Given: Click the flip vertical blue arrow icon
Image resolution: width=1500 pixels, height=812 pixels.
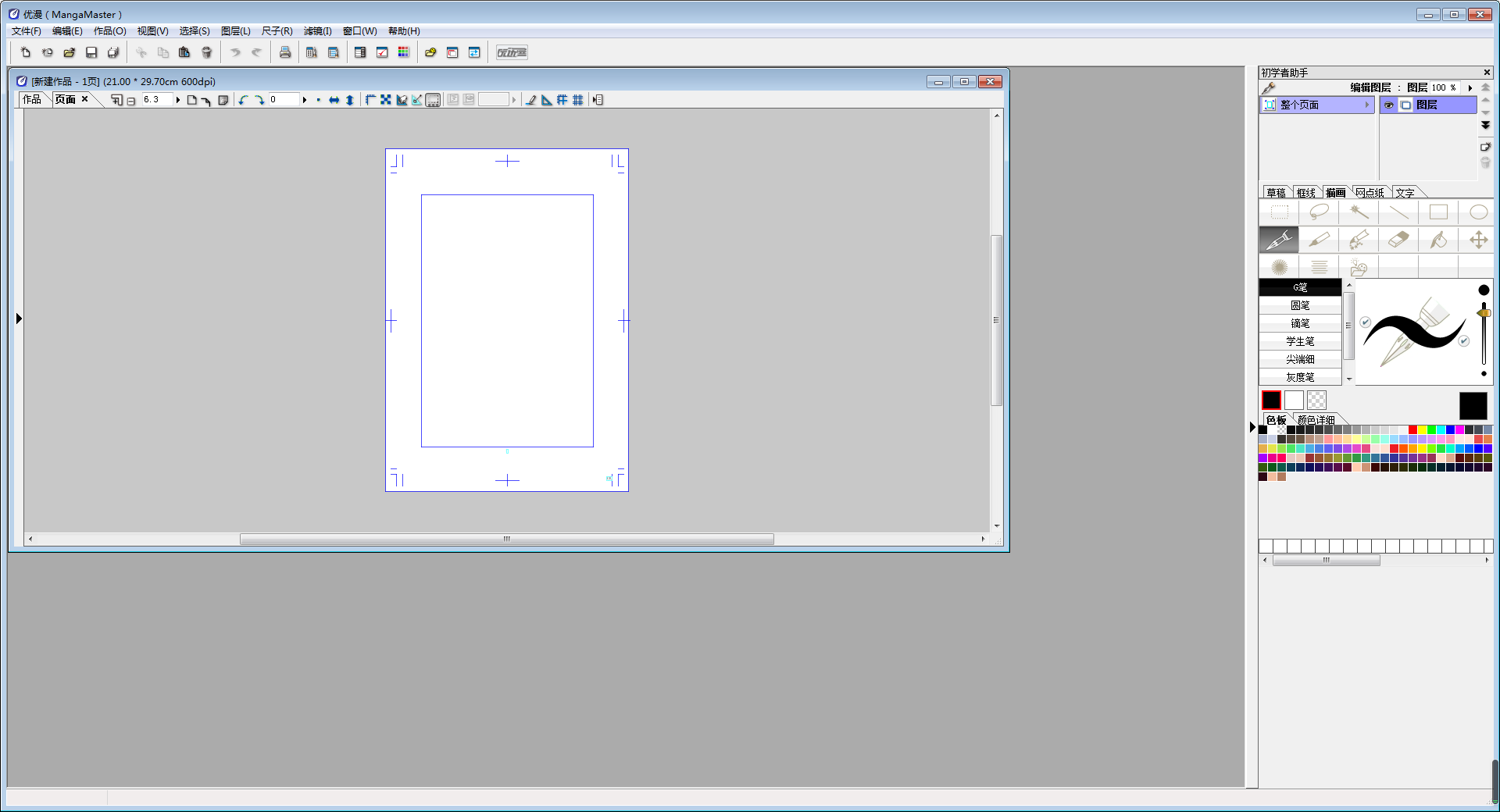Looking at the screenshot, I should (x=350, y=100).
